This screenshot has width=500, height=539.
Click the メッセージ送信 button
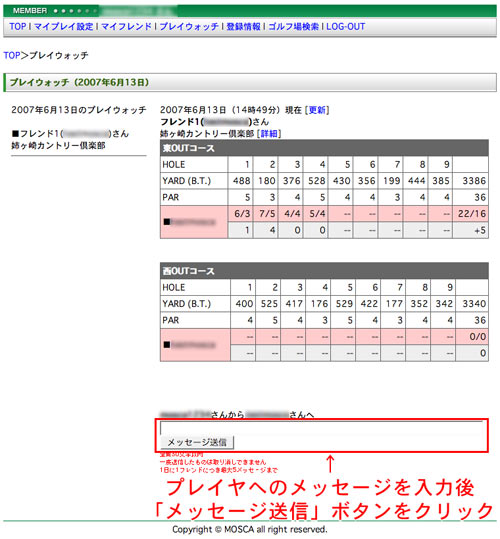(x=197, y=442)
